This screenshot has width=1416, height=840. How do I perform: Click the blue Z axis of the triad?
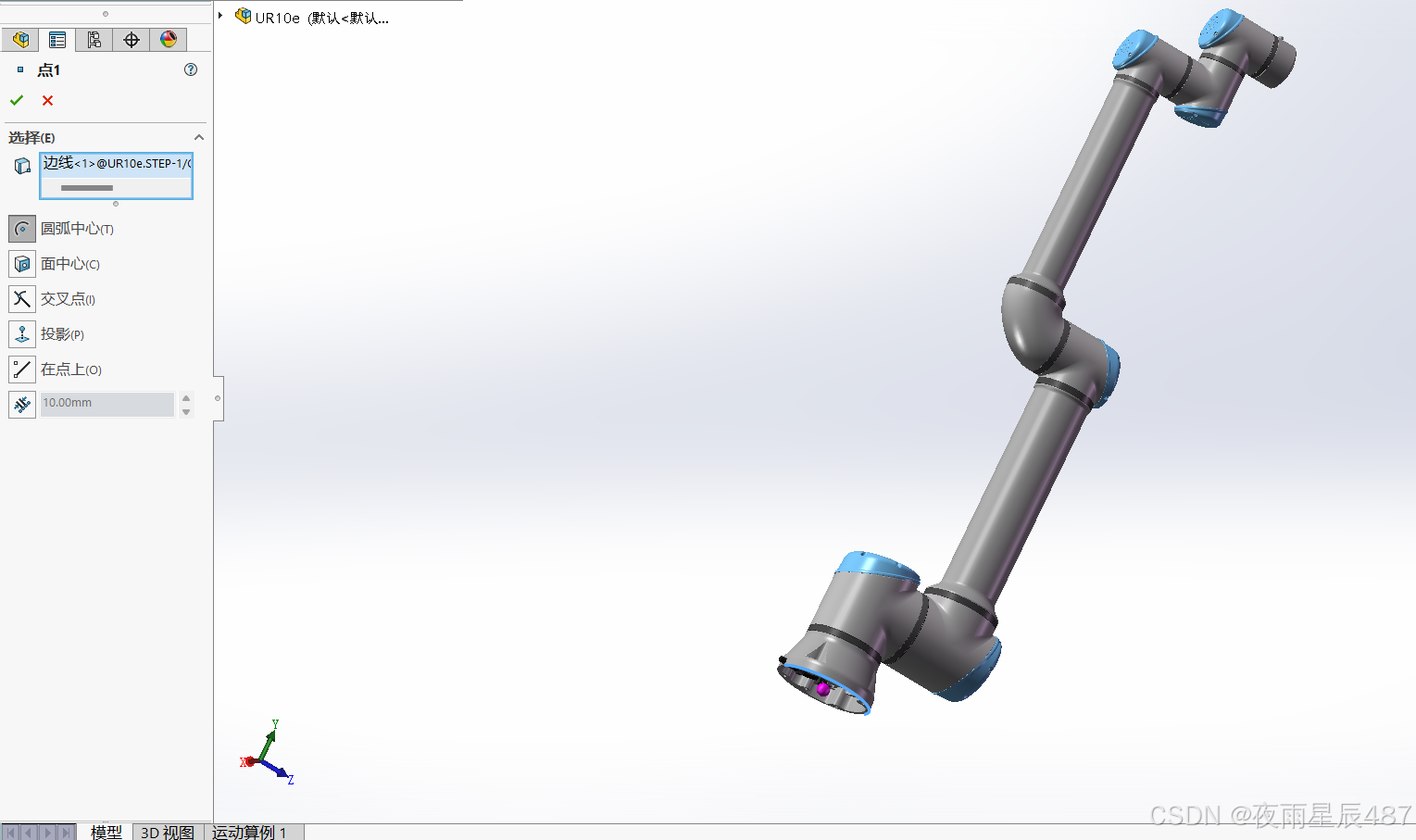(274, 770)
